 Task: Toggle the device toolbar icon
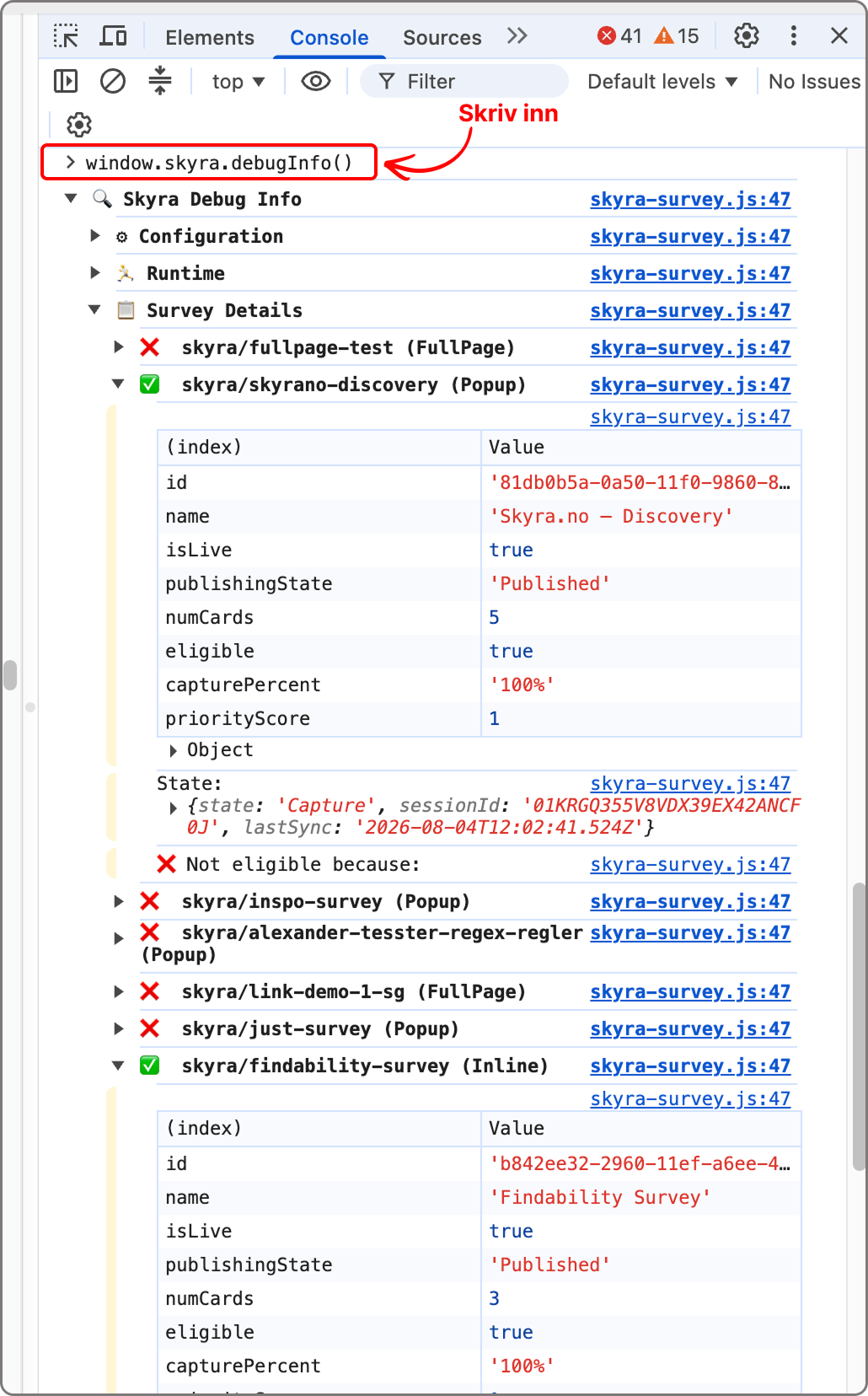pyautogui.click(x=113, y=36)
